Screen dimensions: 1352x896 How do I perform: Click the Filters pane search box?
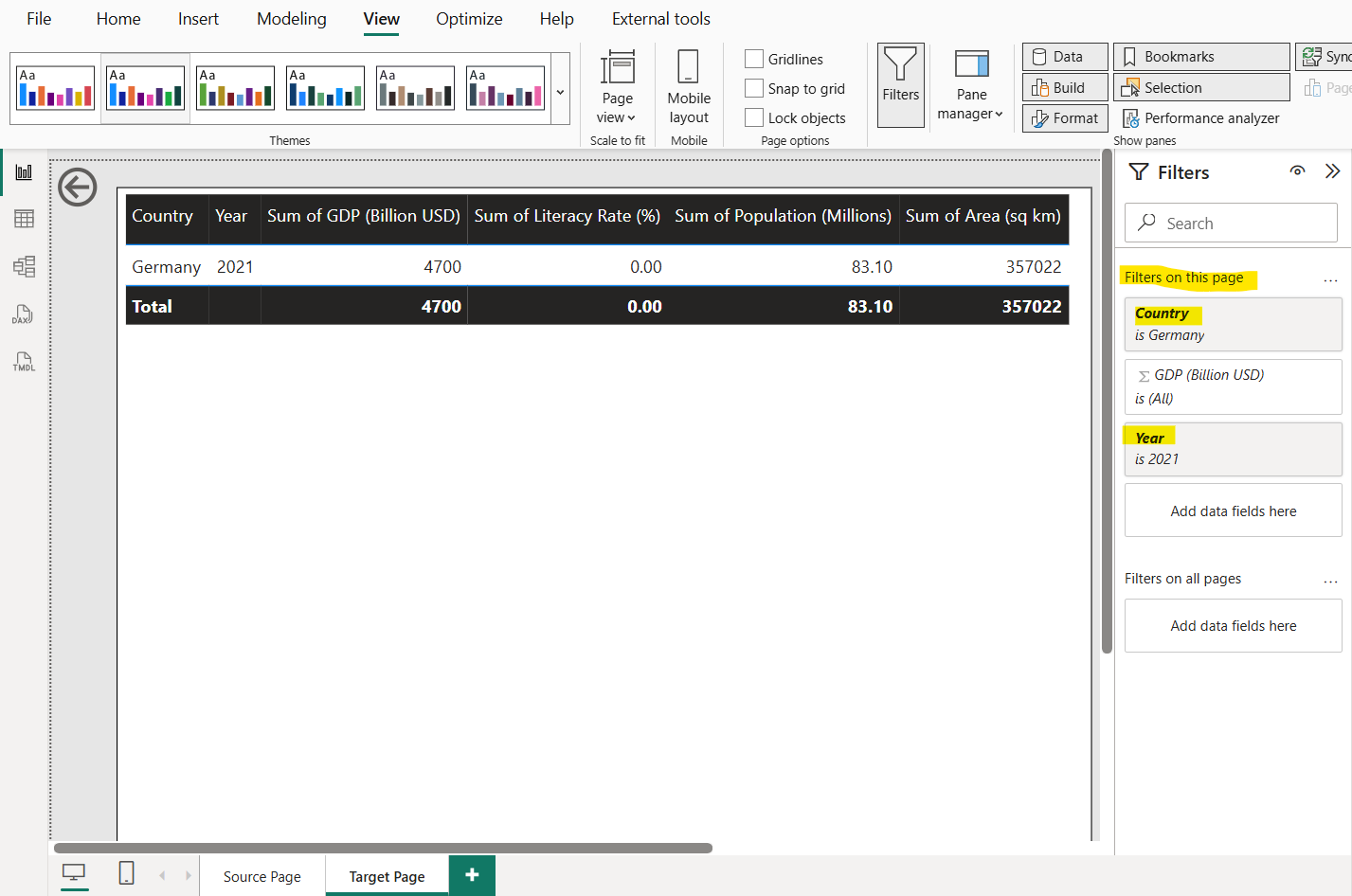click(x=1230, y=223)
